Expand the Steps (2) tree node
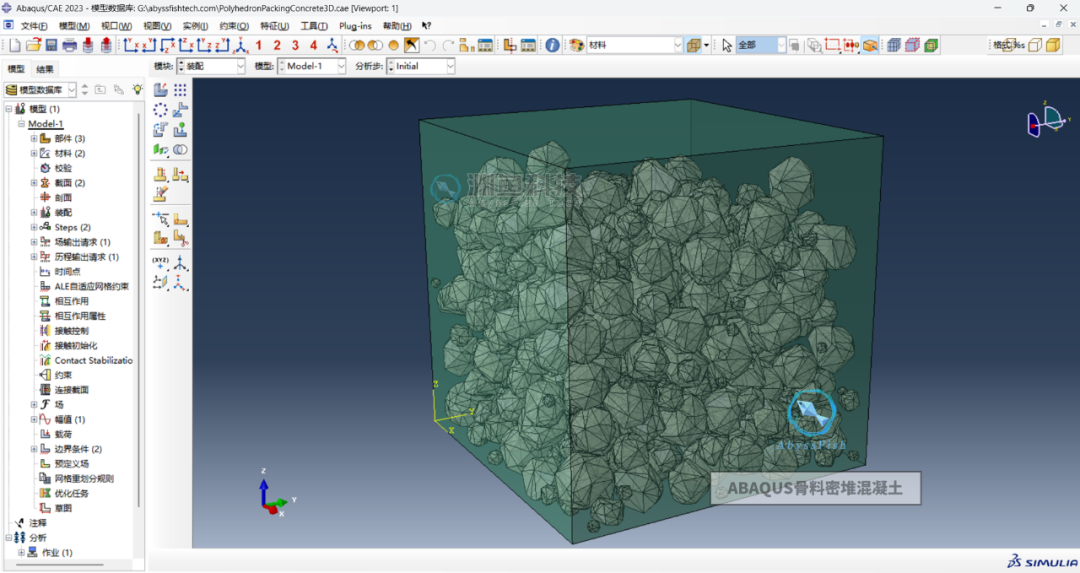The height and width of the screenshot is (573, 1080). pyautogui.click(x=34, y=227)
